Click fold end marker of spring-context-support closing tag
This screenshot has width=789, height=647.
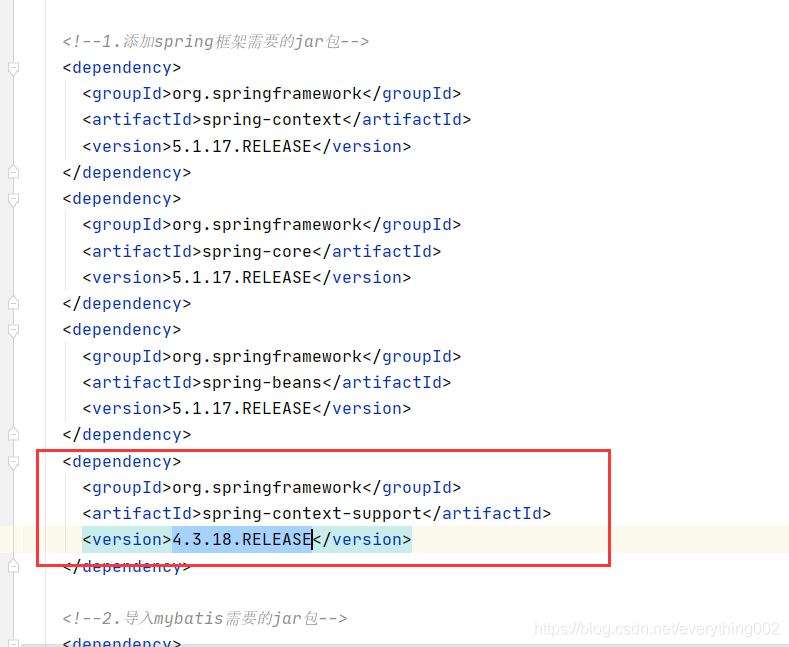click(14, 566)
